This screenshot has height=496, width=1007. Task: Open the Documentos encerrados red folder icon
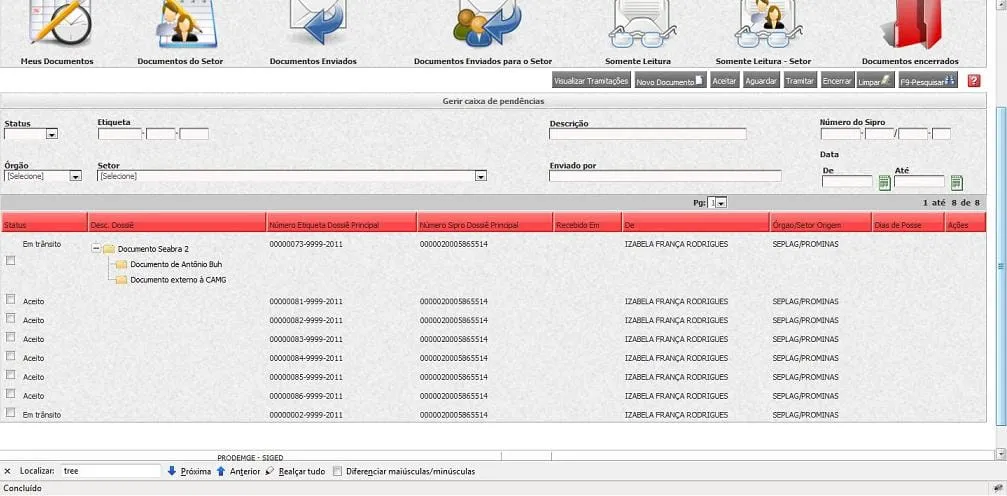click(911, 24)
